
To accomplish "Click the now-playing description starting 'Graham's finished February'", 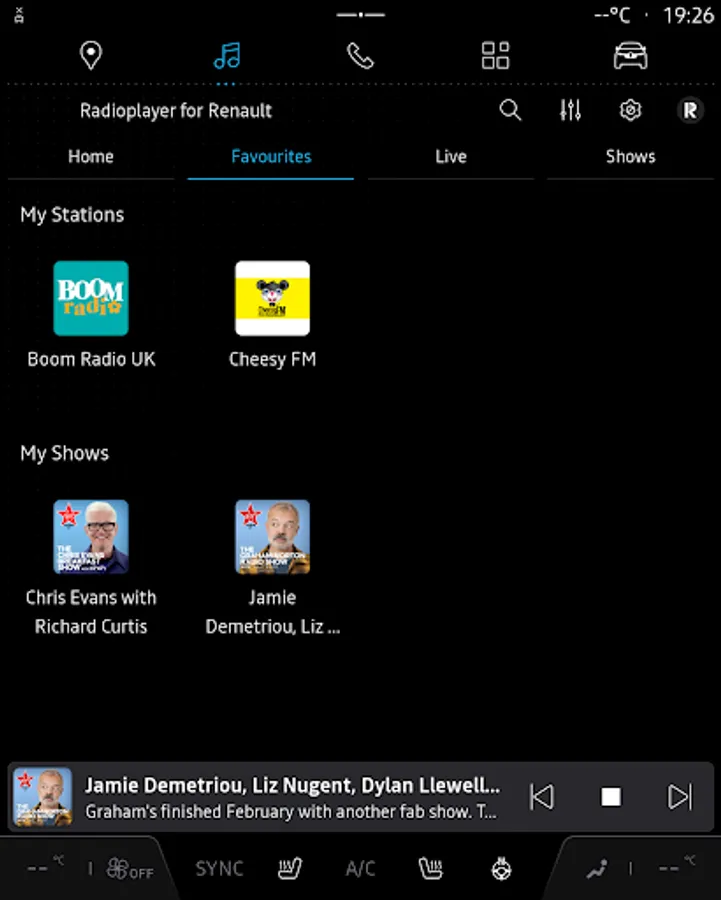I will pyautogui.click(x=291, y=812).
